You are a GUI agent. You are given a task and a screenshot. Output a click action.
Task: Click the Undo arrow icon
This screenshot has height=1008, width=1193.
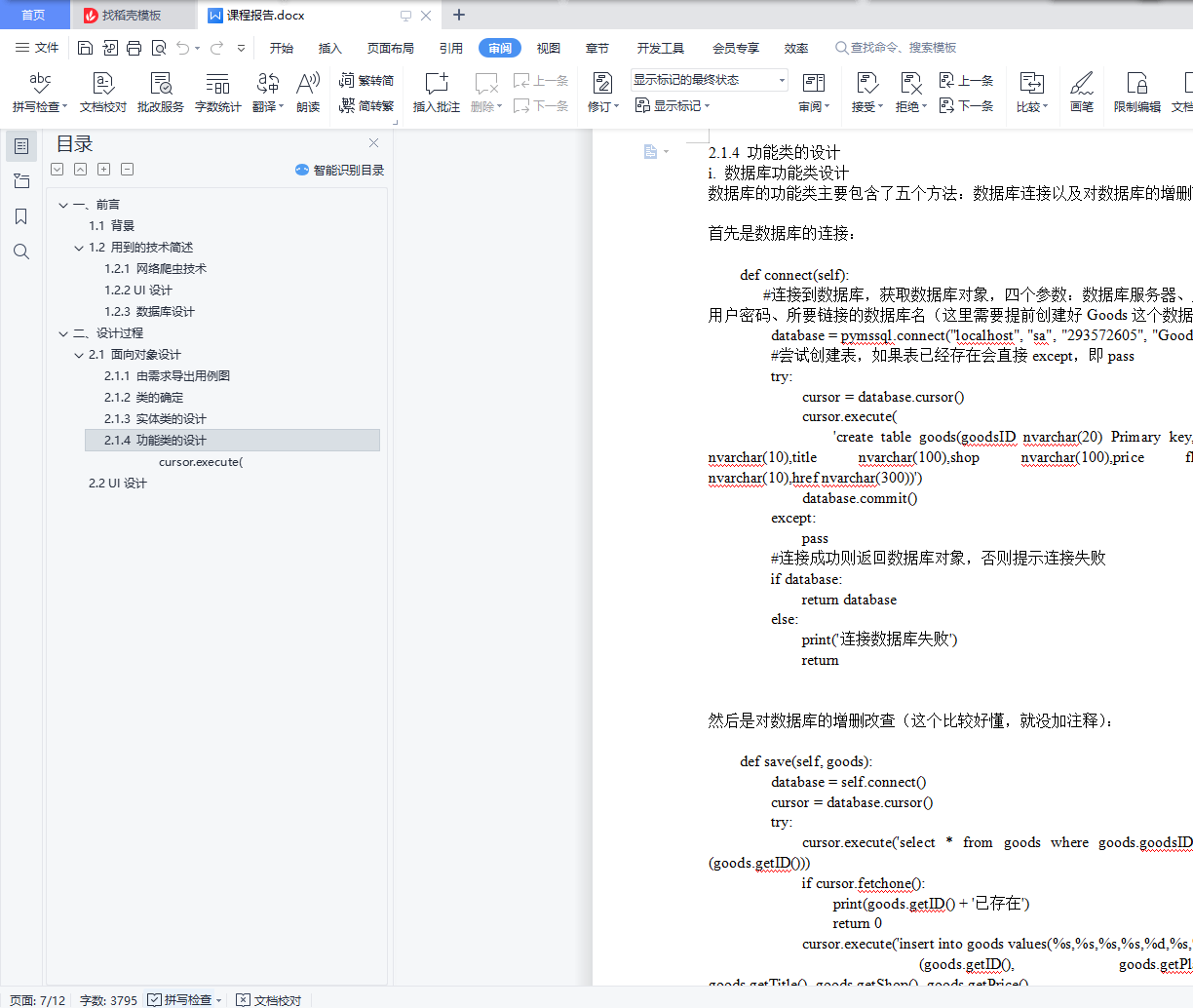[183, 48]
